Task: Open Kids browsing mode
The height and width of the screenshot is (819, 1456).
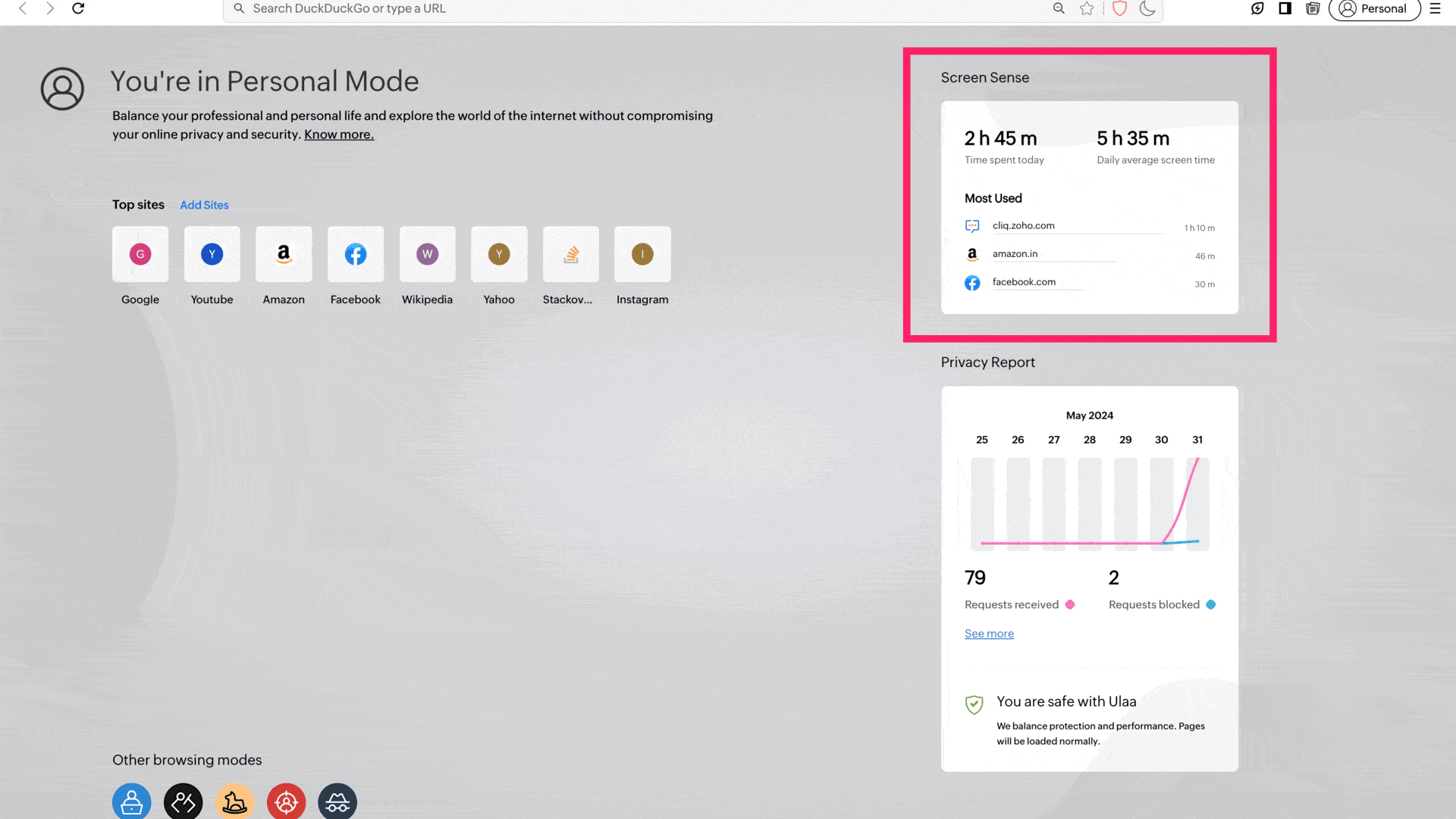Action: [234, 801]
